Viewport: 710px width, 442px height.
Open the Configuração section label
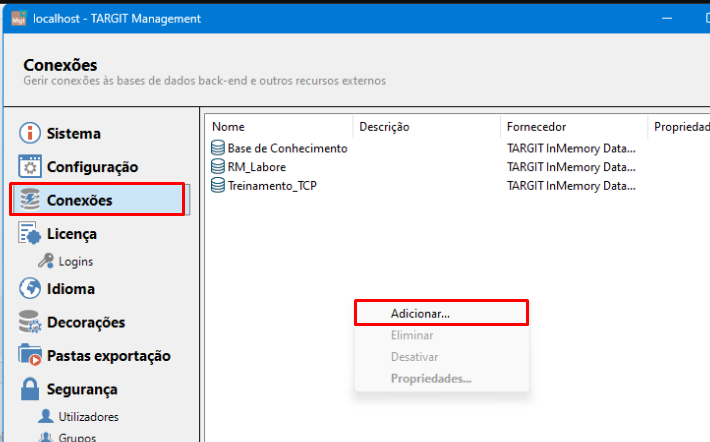93,167
